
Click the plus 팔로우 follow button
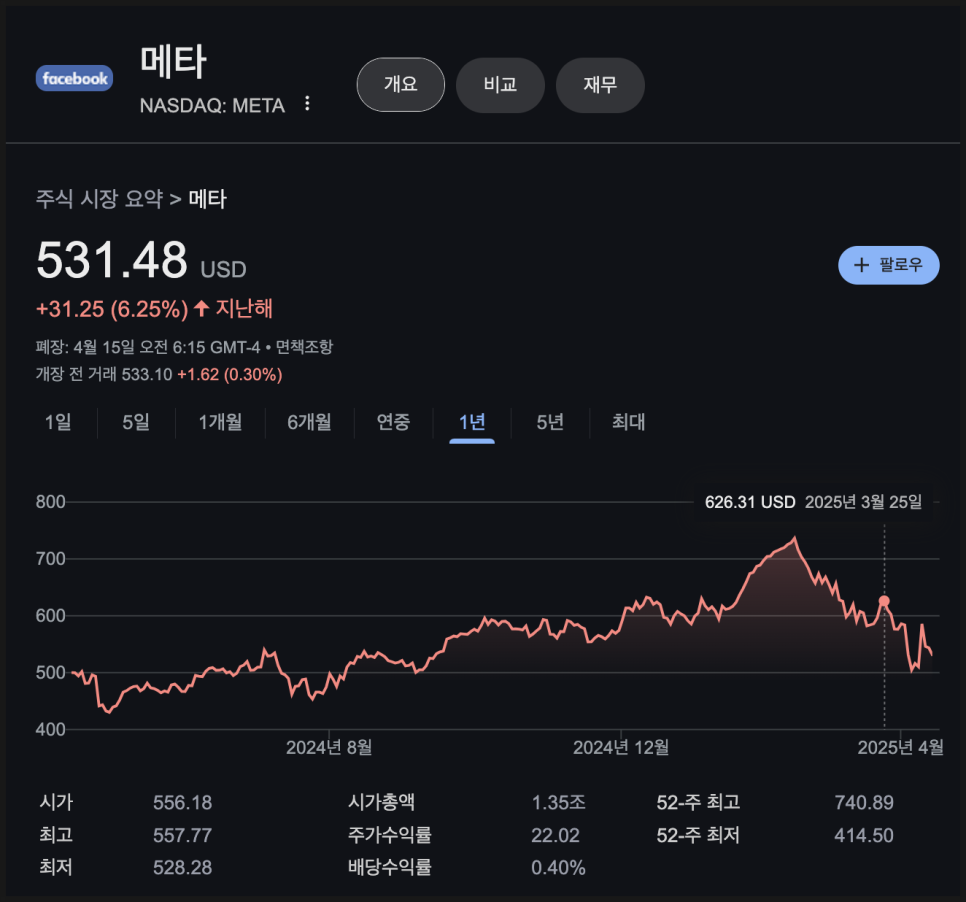(x=888, y=265)
